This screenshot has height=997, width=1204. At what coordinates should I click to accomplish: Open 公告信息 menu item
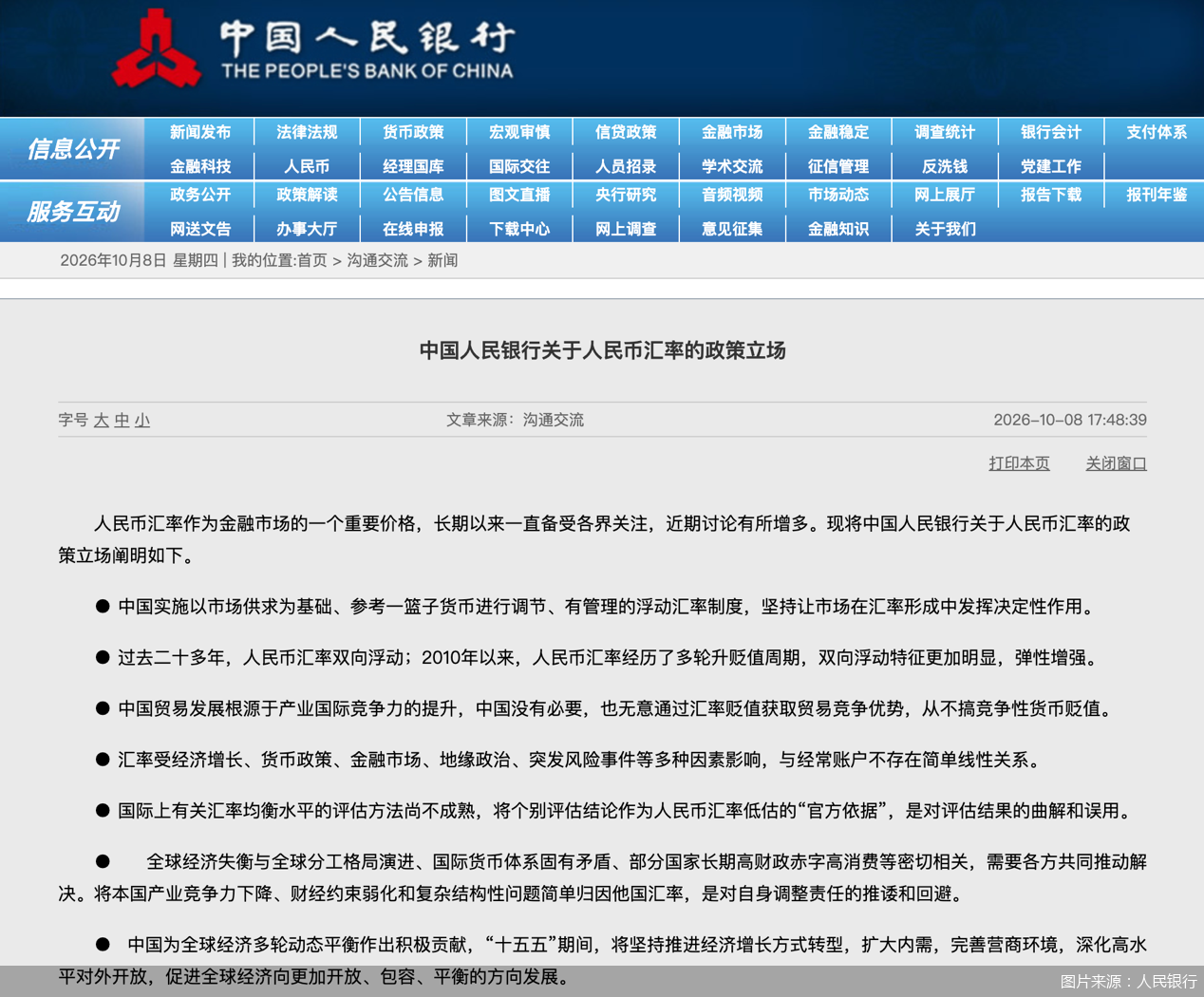coord(413,195)
